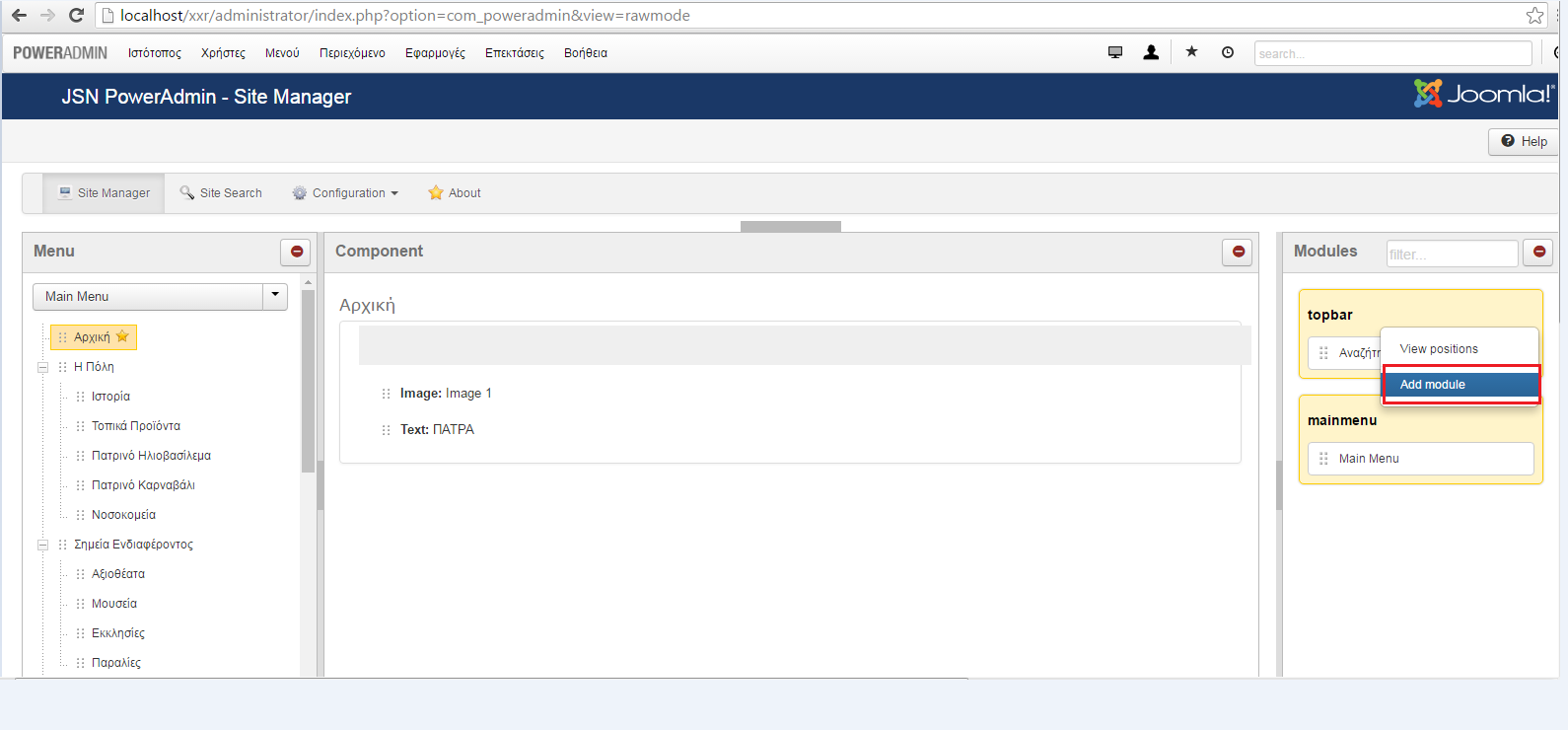Select Νοσοκομεία menu item
The height and width of the screenshot is (730, 1568).
coord(123,515)
